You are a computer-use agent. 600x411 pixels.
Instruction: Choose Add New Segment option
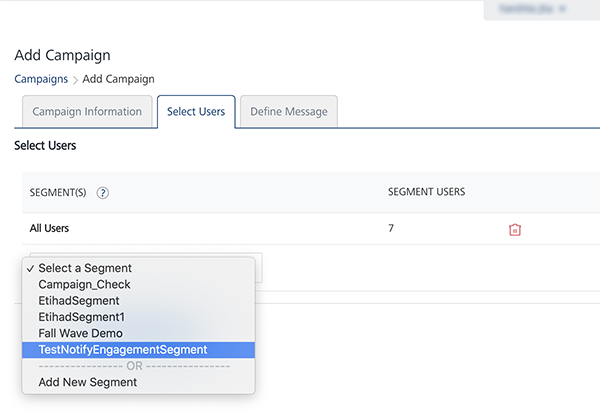(88, 382)
